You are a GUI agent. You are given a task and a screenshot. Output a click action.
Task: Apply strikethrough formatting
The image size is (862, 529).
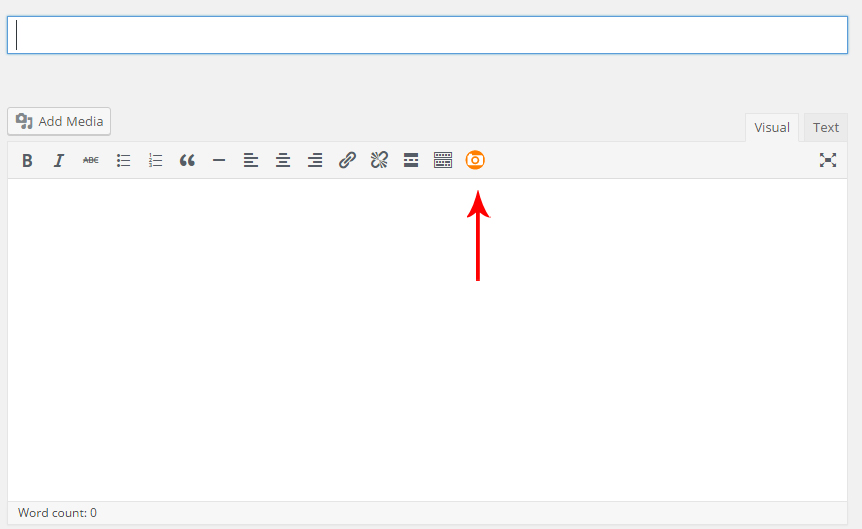click(x=91, y=161)
